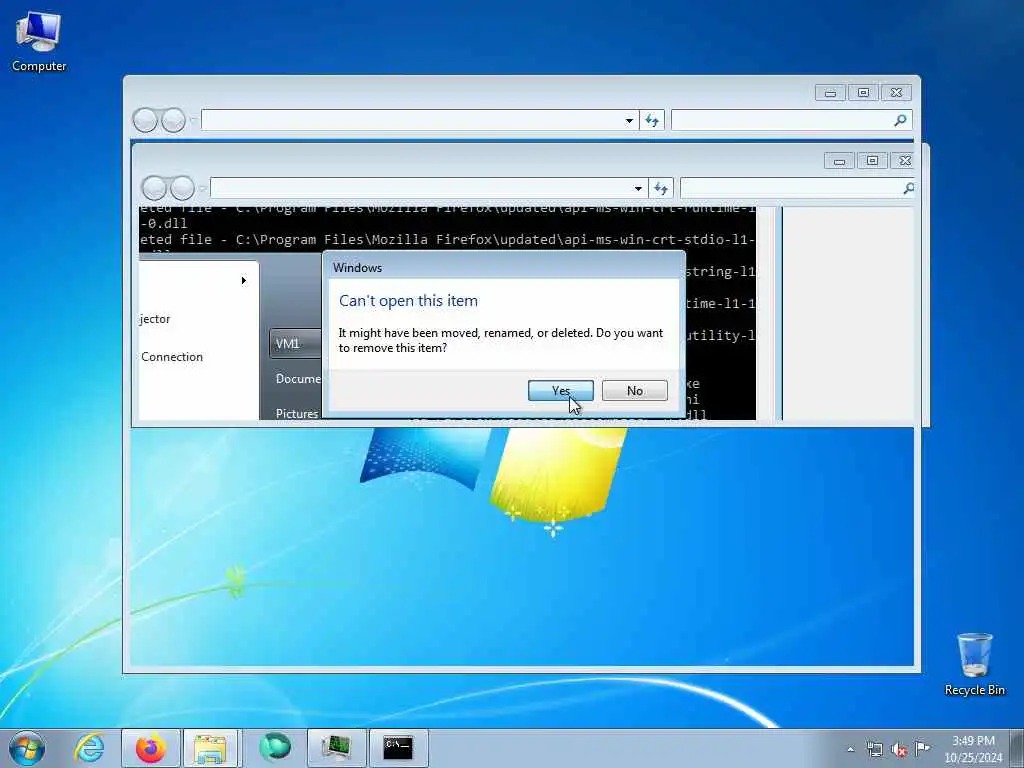Open address dropdown in the rear window

629,120
